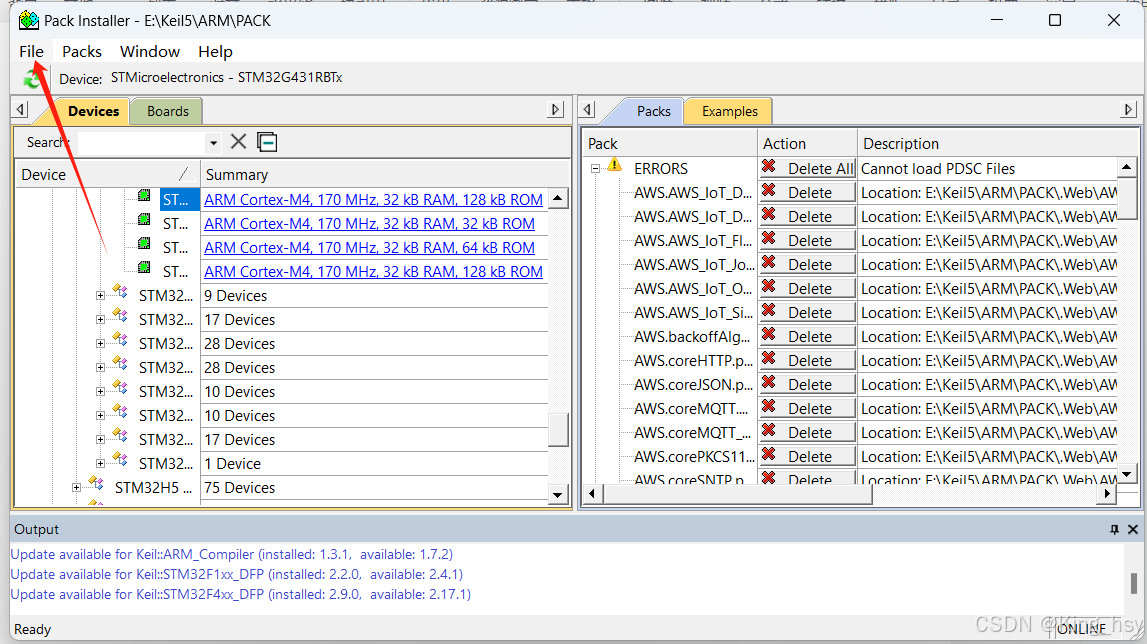Click scroll-down arrow of devices list
The image size is (1147, 644).
(x=558, y=495)
